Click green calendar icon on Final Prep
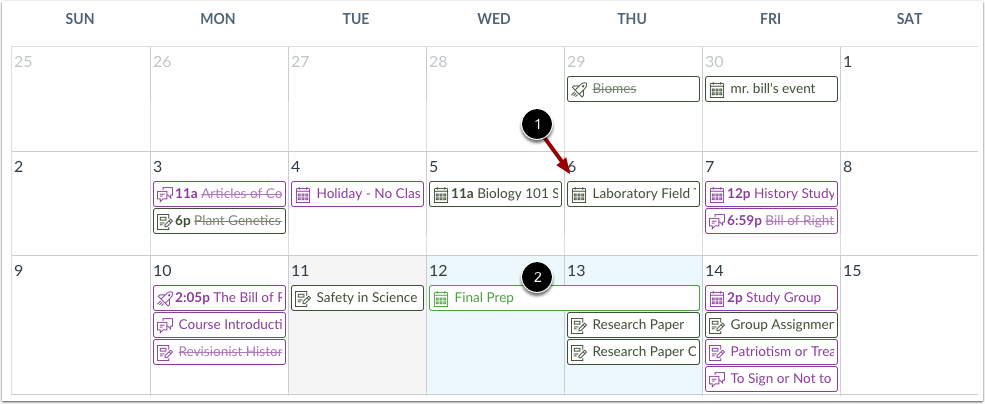Image resolution: width=985 pixels, height=404 pixels. point(441,298)
